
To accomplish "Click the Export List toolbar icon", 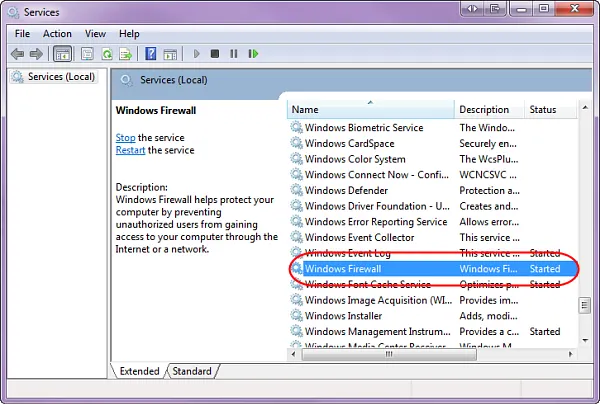I will pos(125,54).
